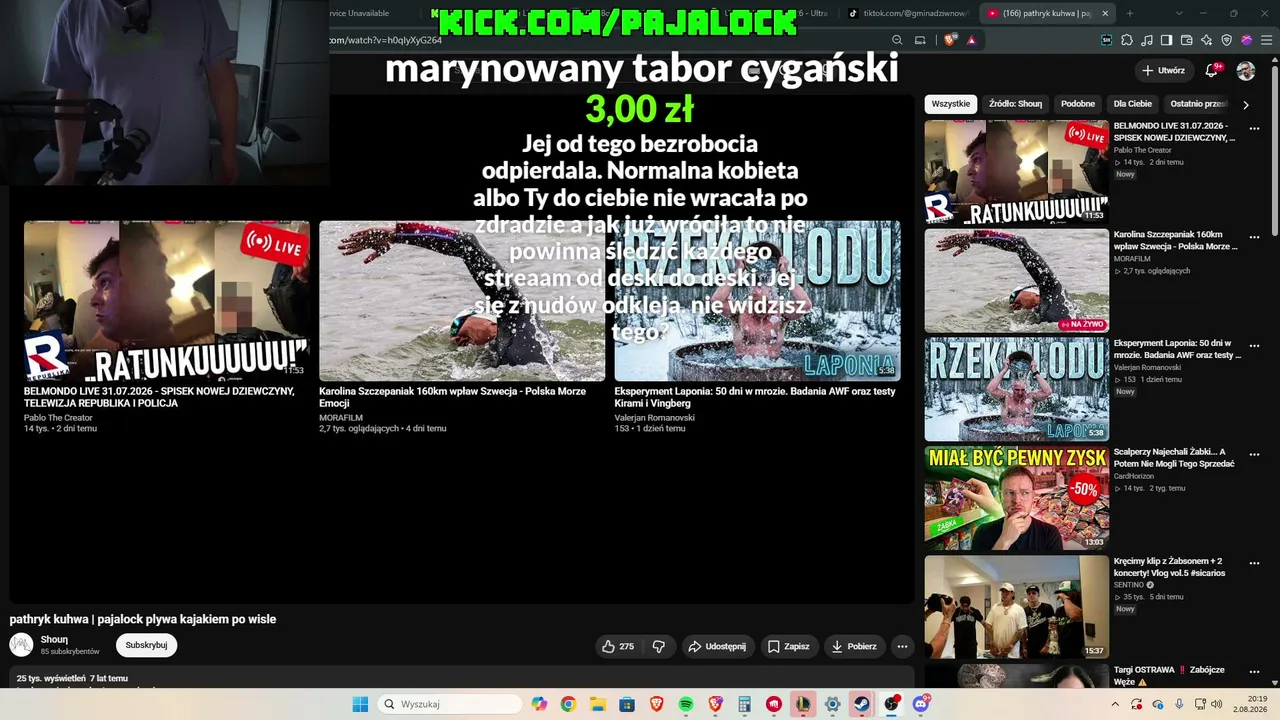Click the Brave Rewards triangle icon
This screenshot has height=720, width=1280.
pos(971,40)
